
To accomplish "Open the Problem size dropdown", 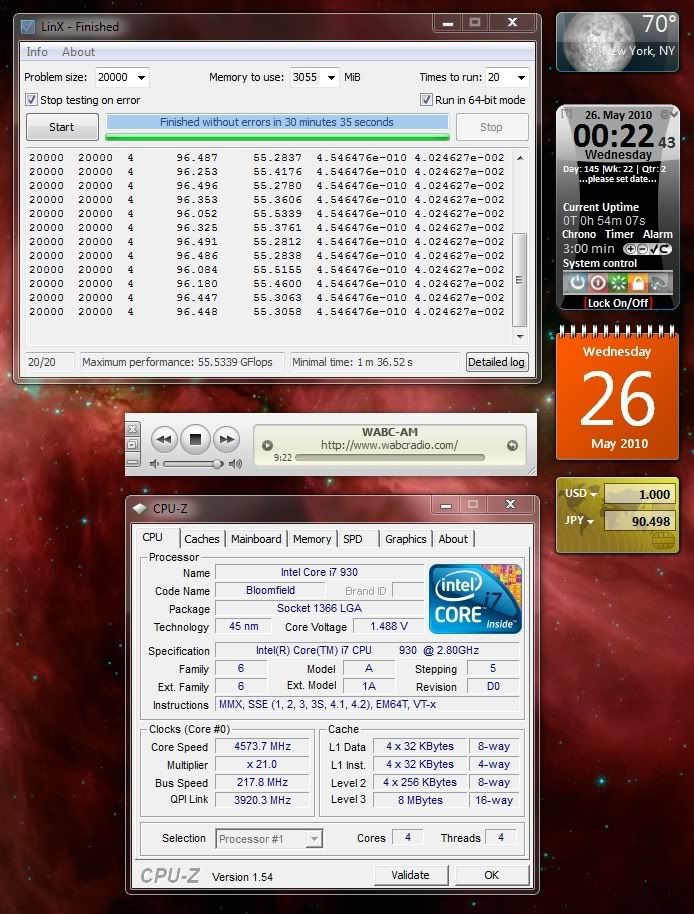I will tap(139, 78).
